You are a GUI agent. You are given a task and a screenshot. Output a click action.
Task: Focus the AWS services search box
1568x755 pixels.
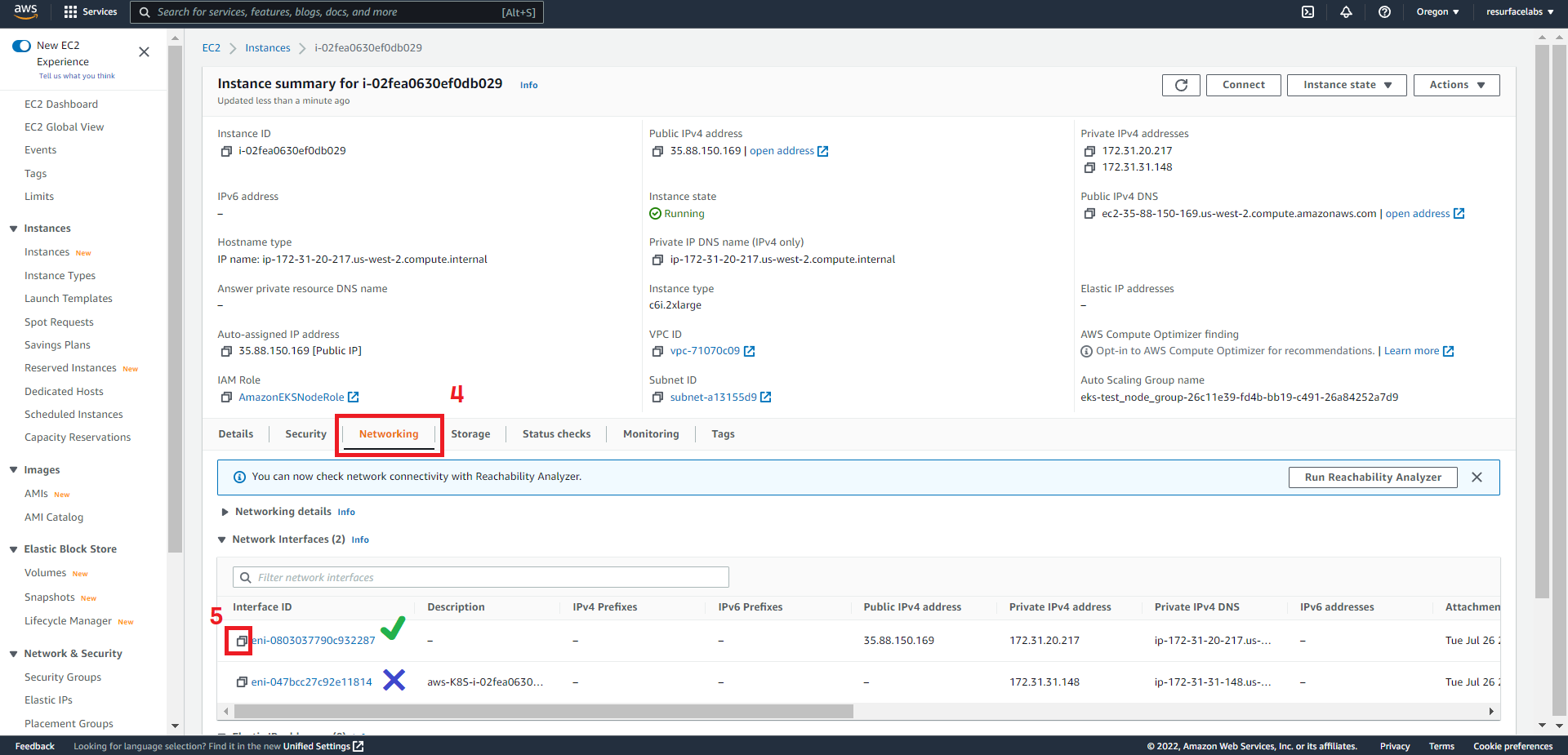tap(336, 12)
